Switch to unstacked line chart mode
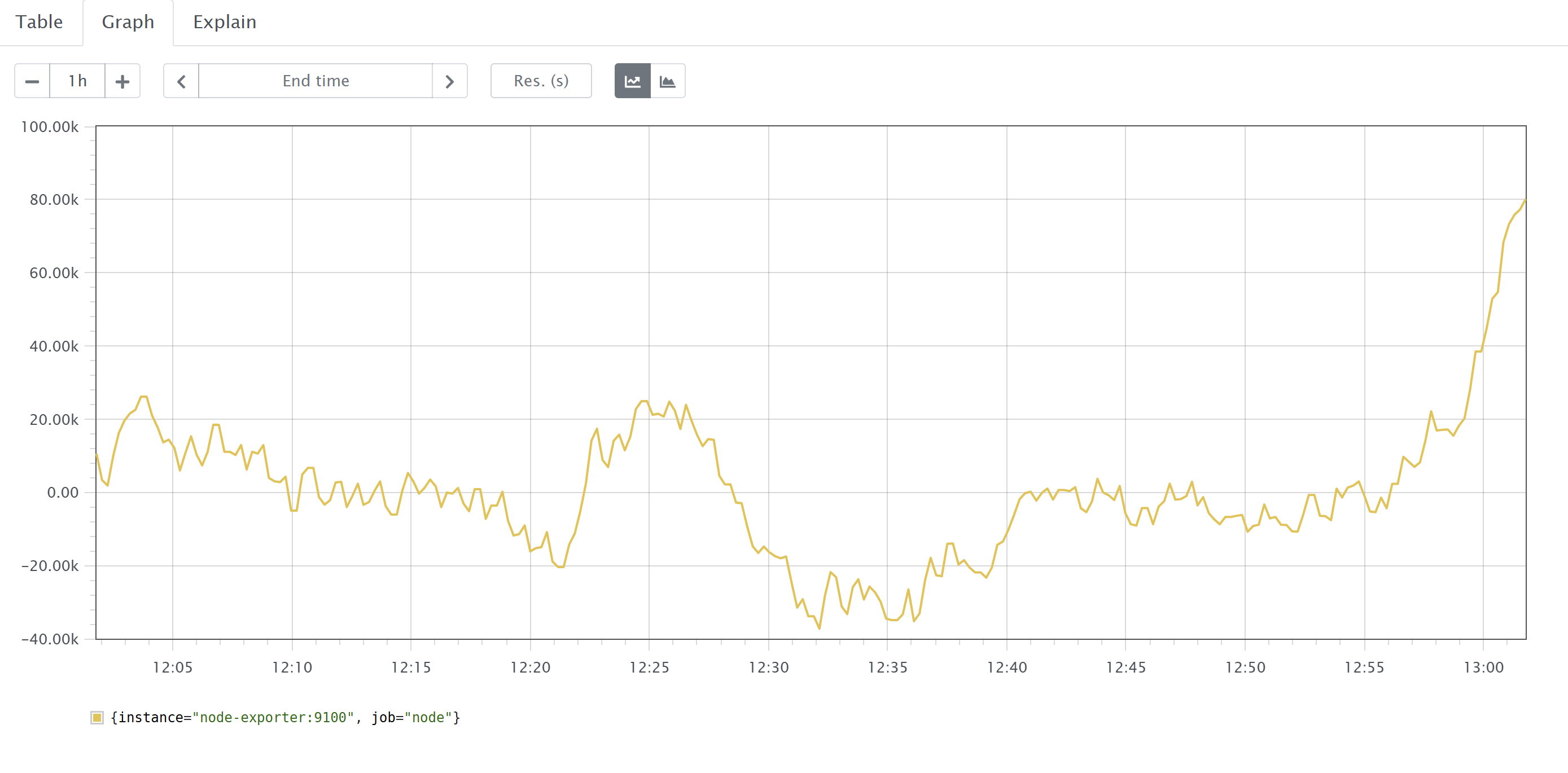The width and height of the screenshot is (1568, 773). 632,81
